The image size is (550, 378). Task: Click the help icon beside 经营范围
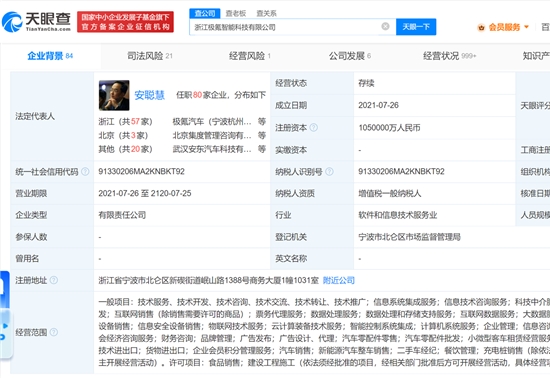click(54, 332)
